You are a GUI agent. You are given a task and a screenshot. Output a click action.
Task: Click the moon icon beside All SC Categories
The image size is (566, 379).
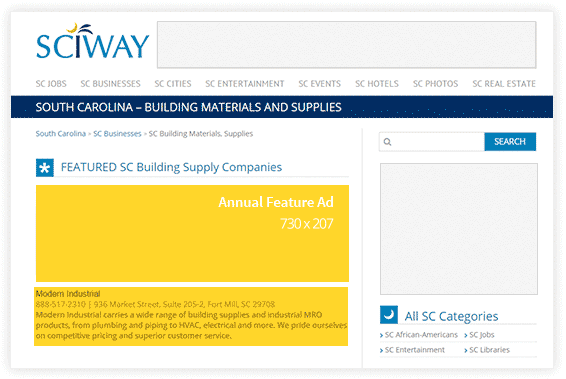[x=389, y=315]
